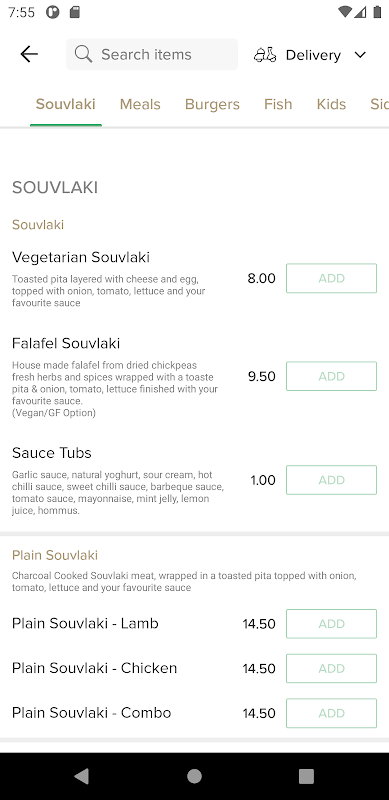Viewport: 389px width, 800px height.
Task: Add Falafel Souvlaki to order
Action: (331, 376)
